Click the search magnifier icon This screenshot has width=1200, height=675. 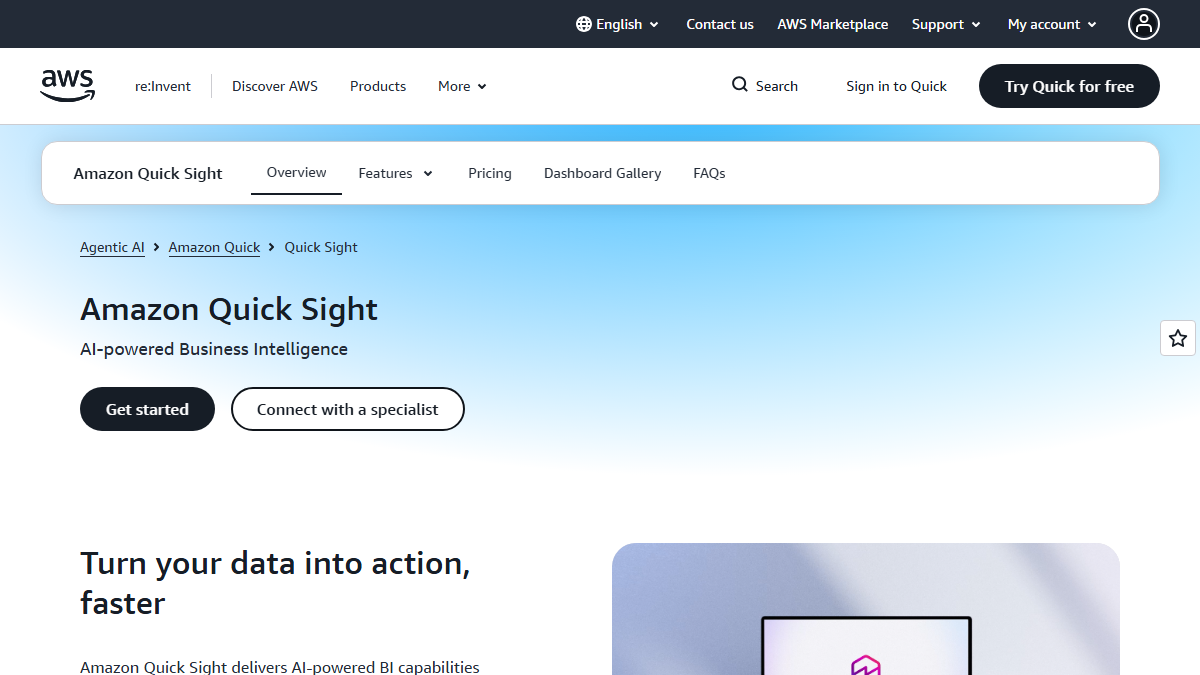tap(740, 85)
